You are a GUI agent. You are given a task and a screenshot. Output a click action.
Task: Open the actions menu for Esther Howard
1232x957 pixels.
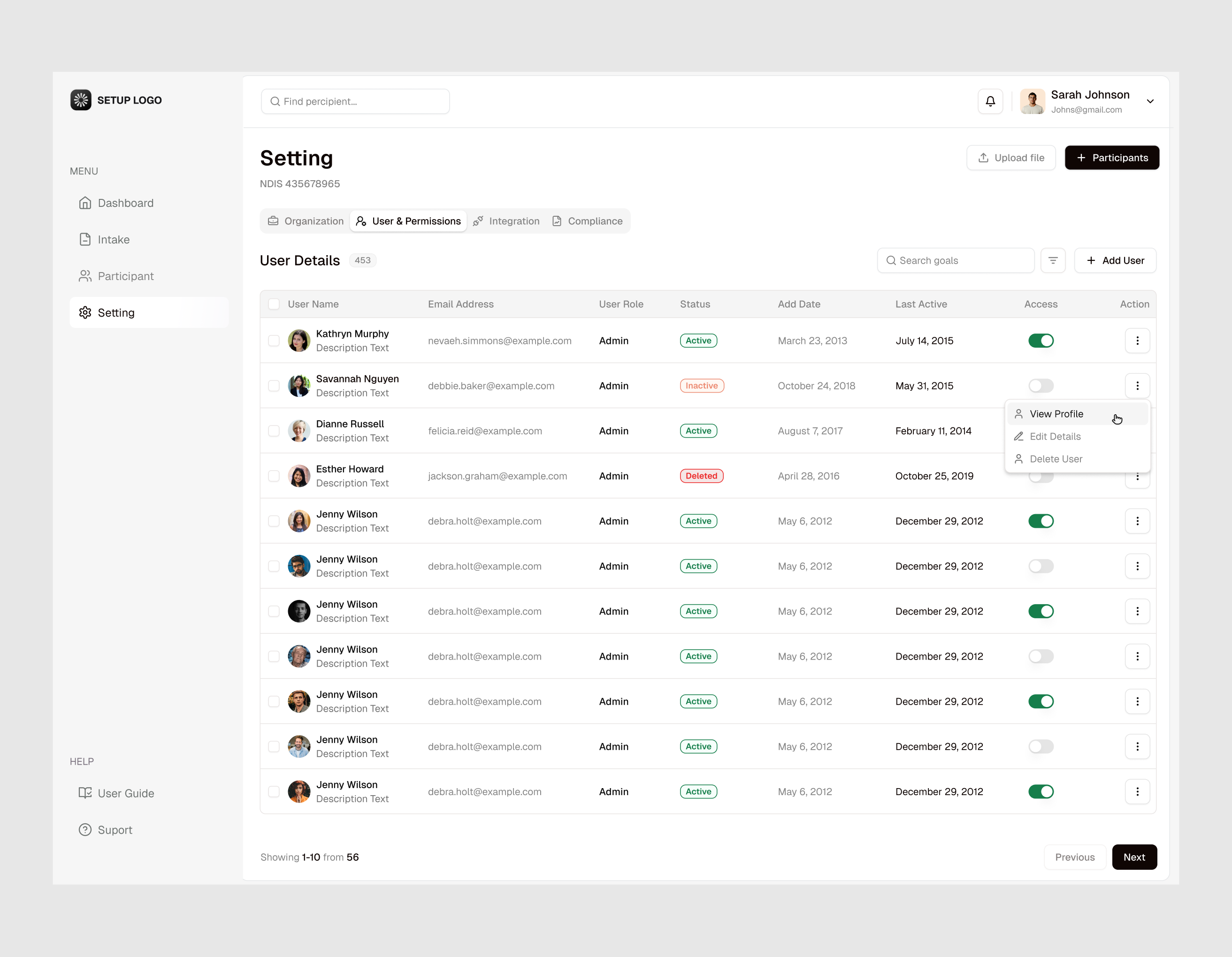tap(1138, 476)
